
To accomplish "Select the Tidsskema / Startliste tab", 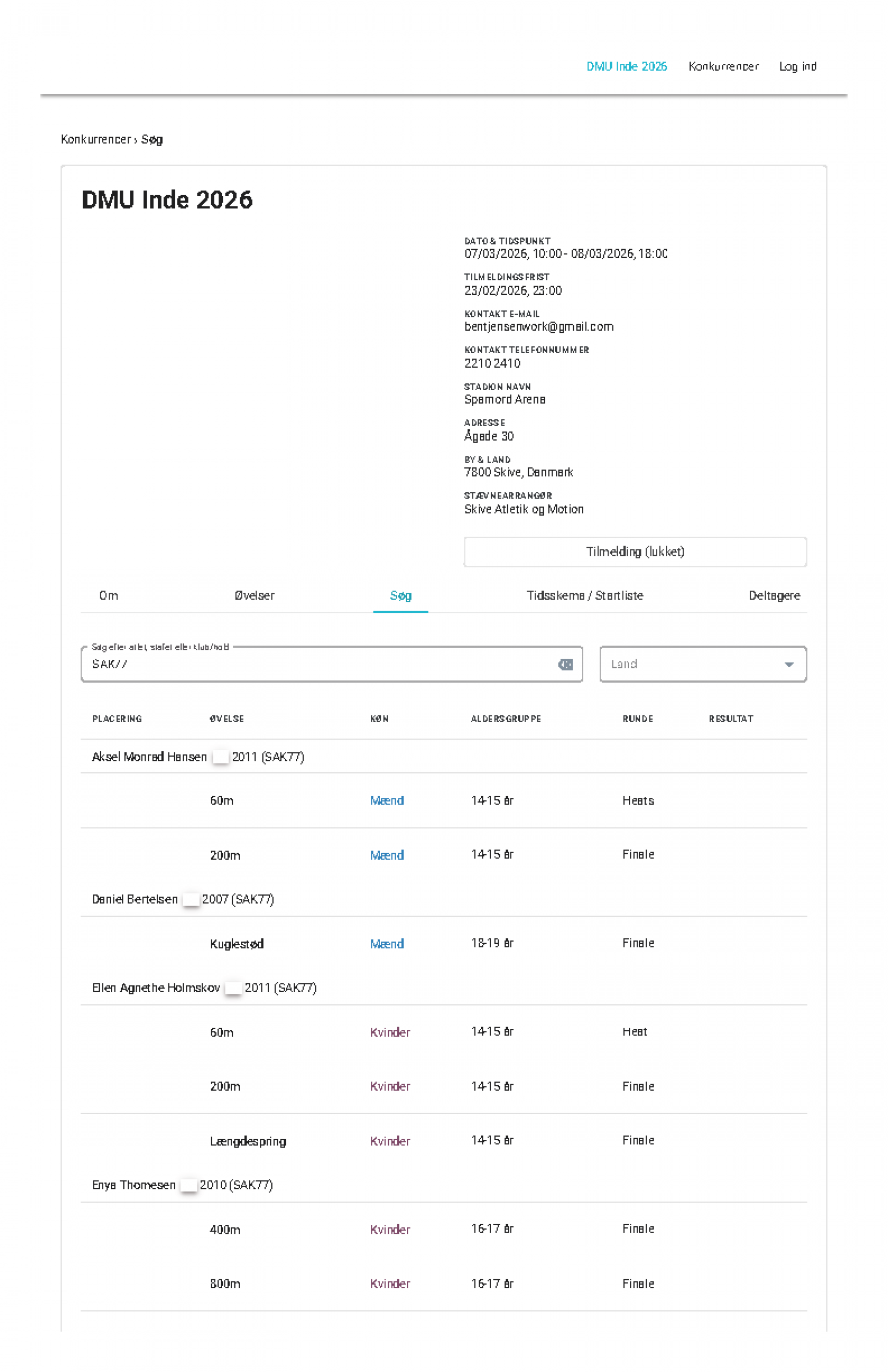I will pyautogui.click(x=584, y=595).
